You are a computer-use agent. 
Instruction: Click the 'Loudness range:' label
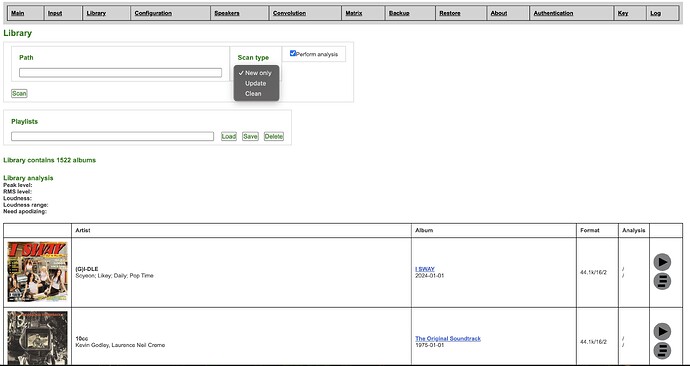(x=26, y=205)
